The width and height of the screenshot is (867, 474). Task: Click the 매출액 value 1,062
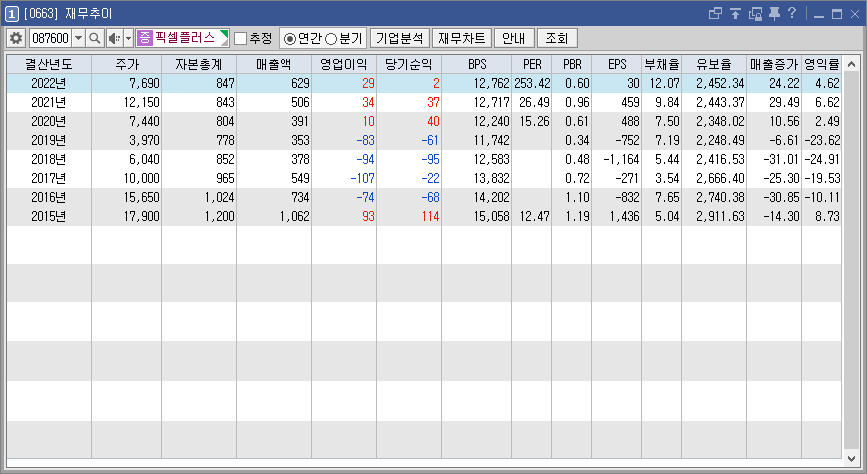tap(294, 216)
